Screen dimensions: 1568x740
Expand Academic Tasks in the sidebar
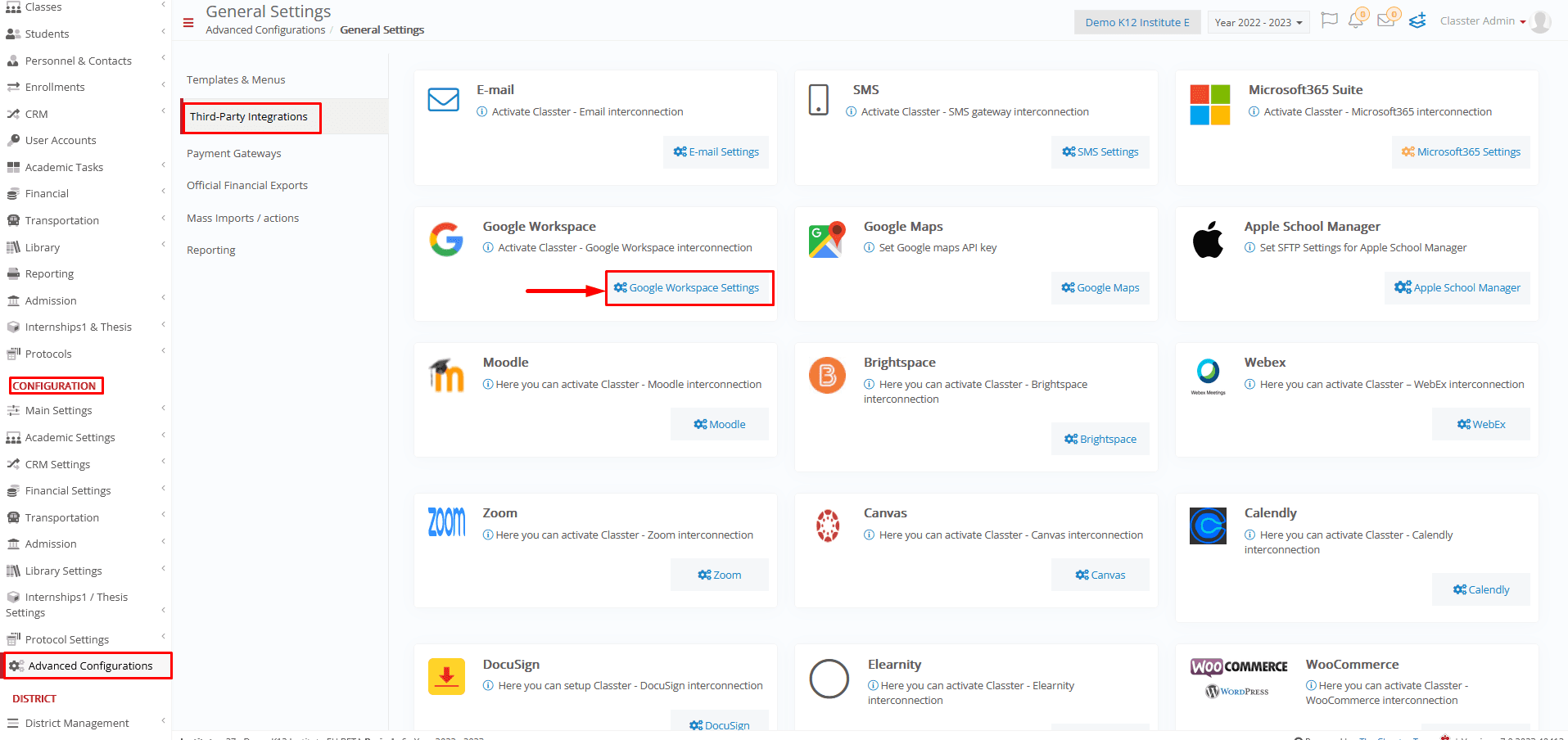click(x=85, y=167)
